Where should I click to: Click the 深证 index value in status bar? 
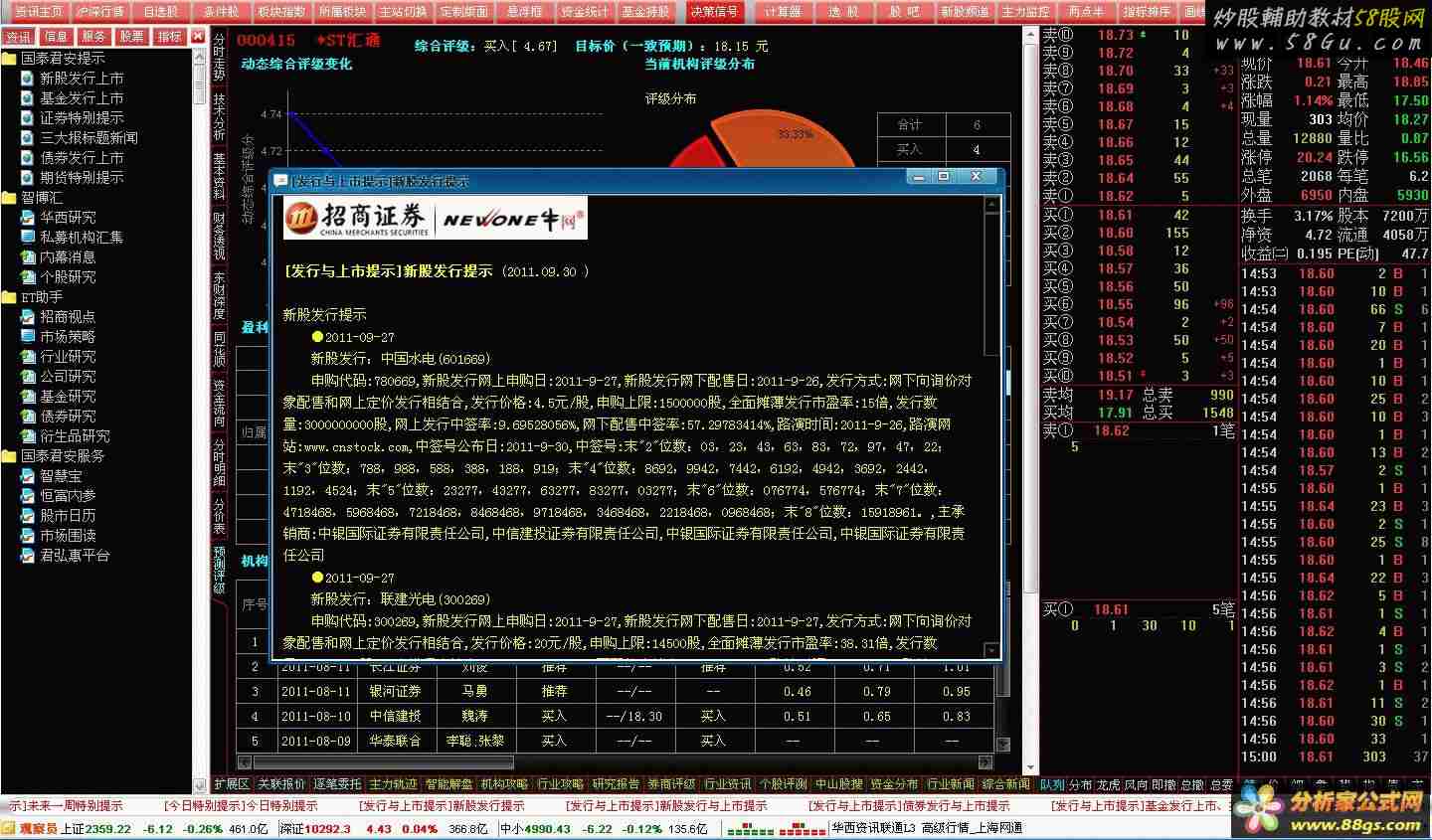point(328,829)
